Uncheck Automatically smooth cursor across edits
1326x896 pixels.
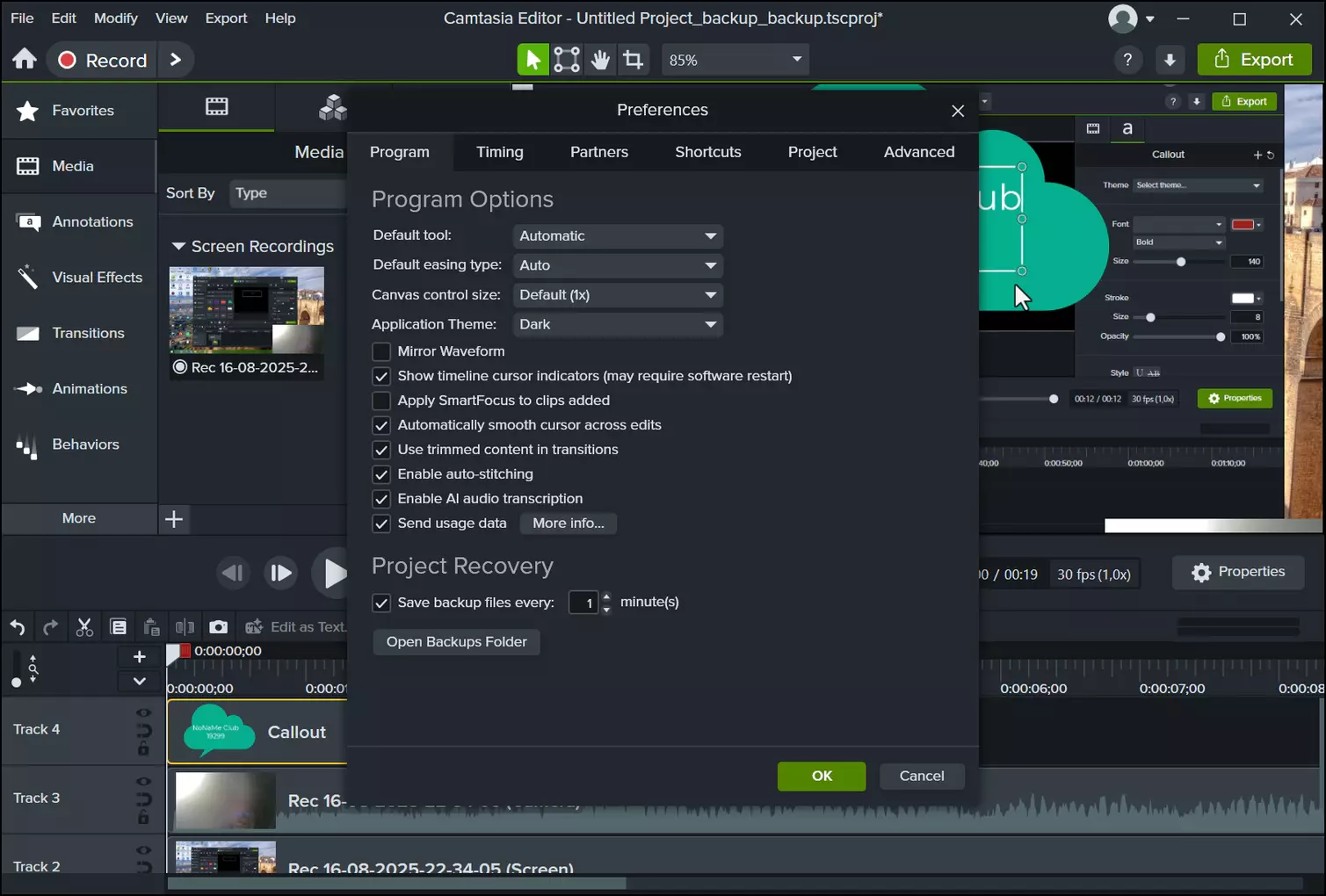tap(381, 425)
